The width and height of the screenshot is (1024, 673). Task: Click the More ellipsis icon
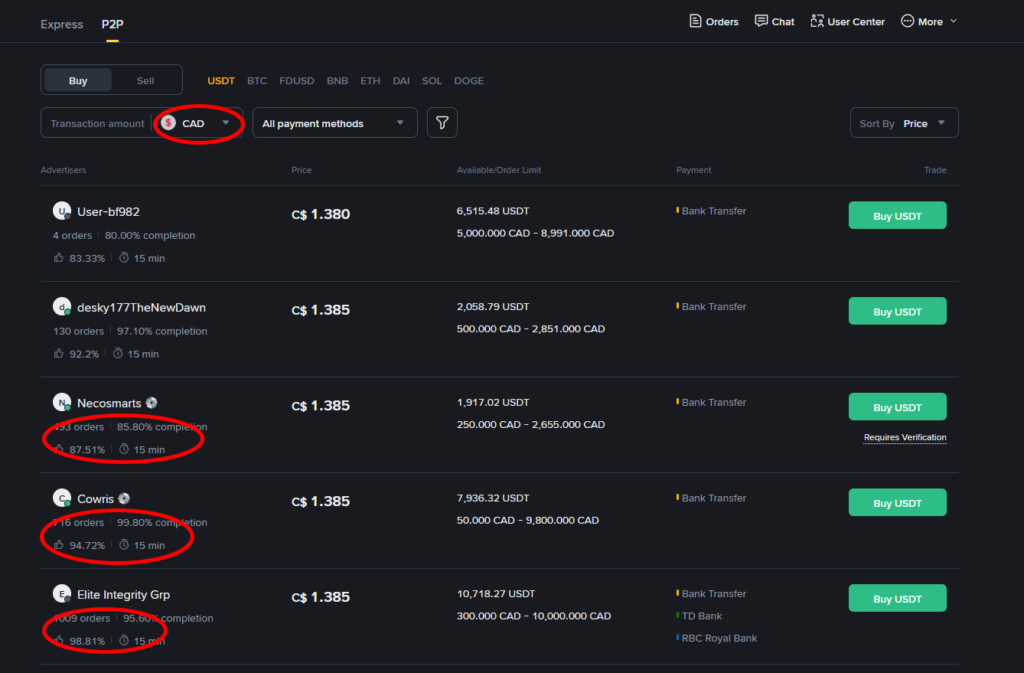[907, 21]
